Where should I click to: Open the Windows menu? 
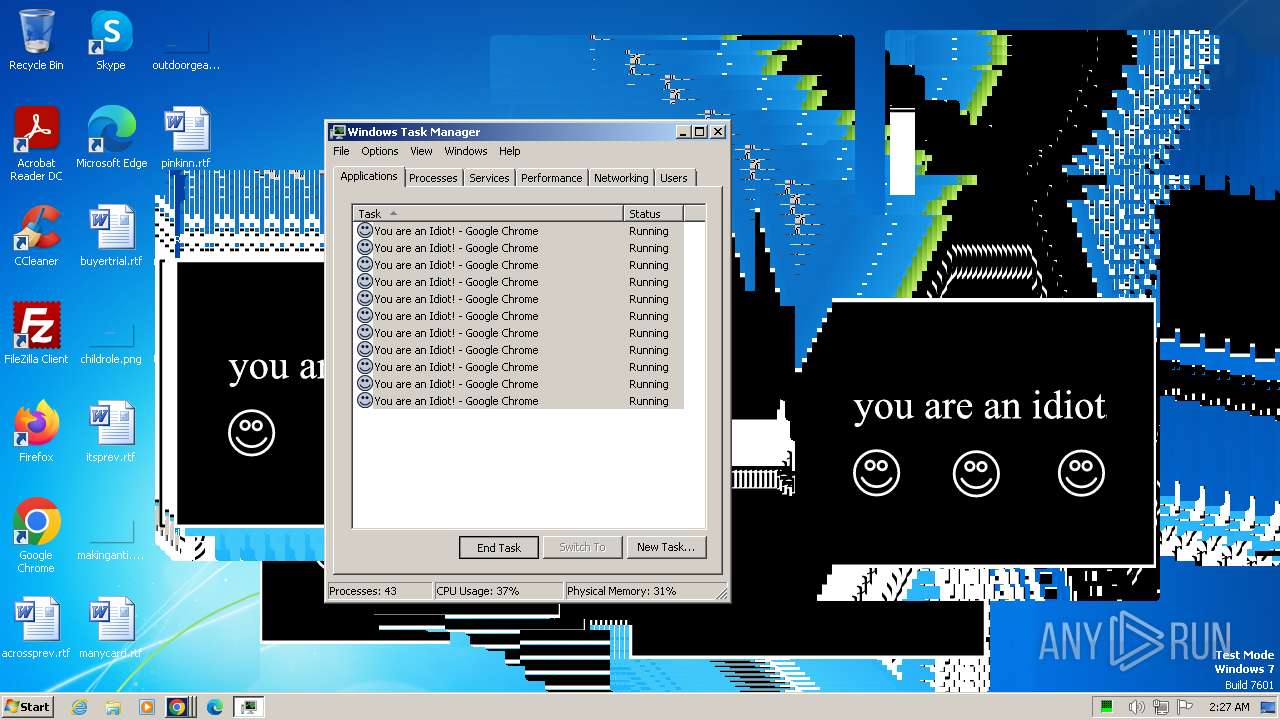point(466,151)
